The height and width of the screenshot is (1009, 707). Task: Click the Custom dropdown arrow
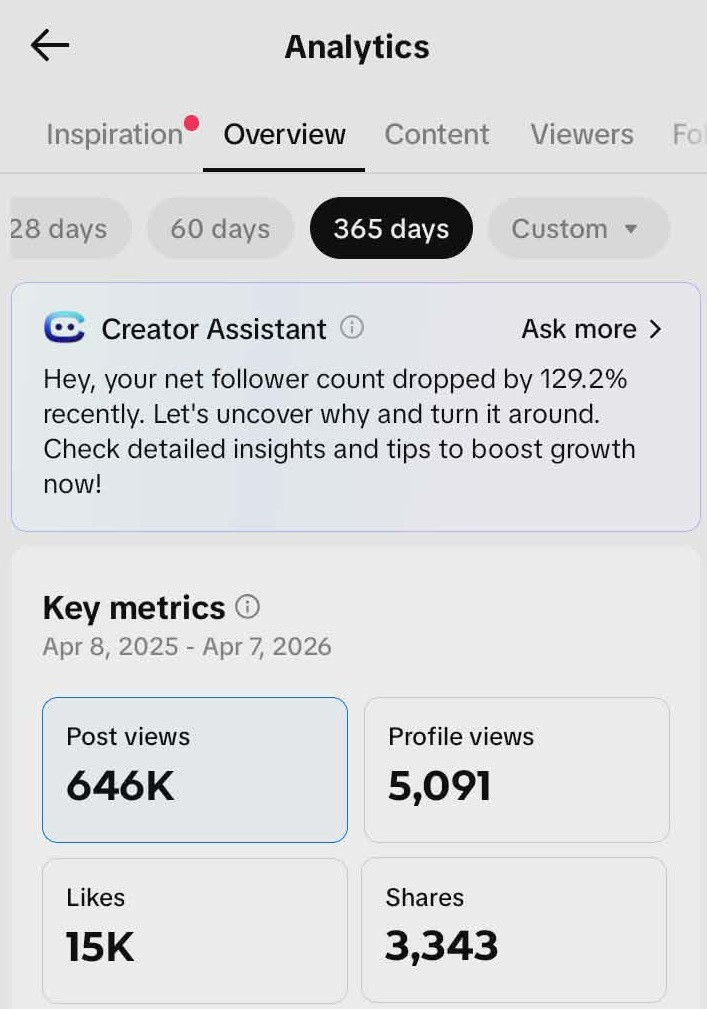tap(631, 229)
